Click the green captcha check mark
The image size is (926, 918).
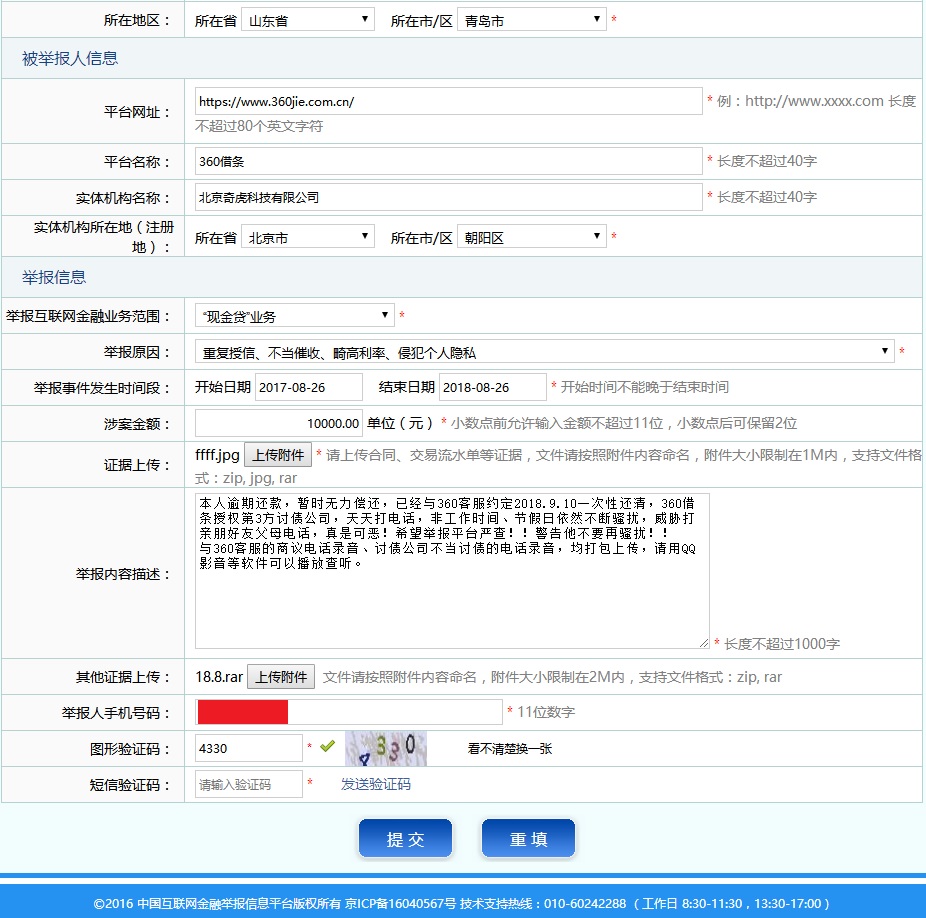[x=327, y=746]
